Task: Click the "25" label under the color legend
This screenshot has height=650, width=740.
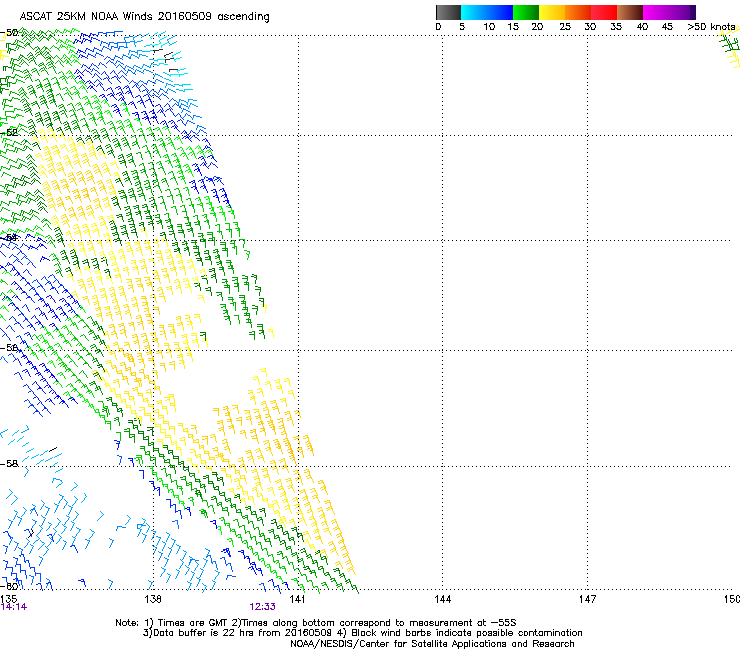Action: coord(565,27)
